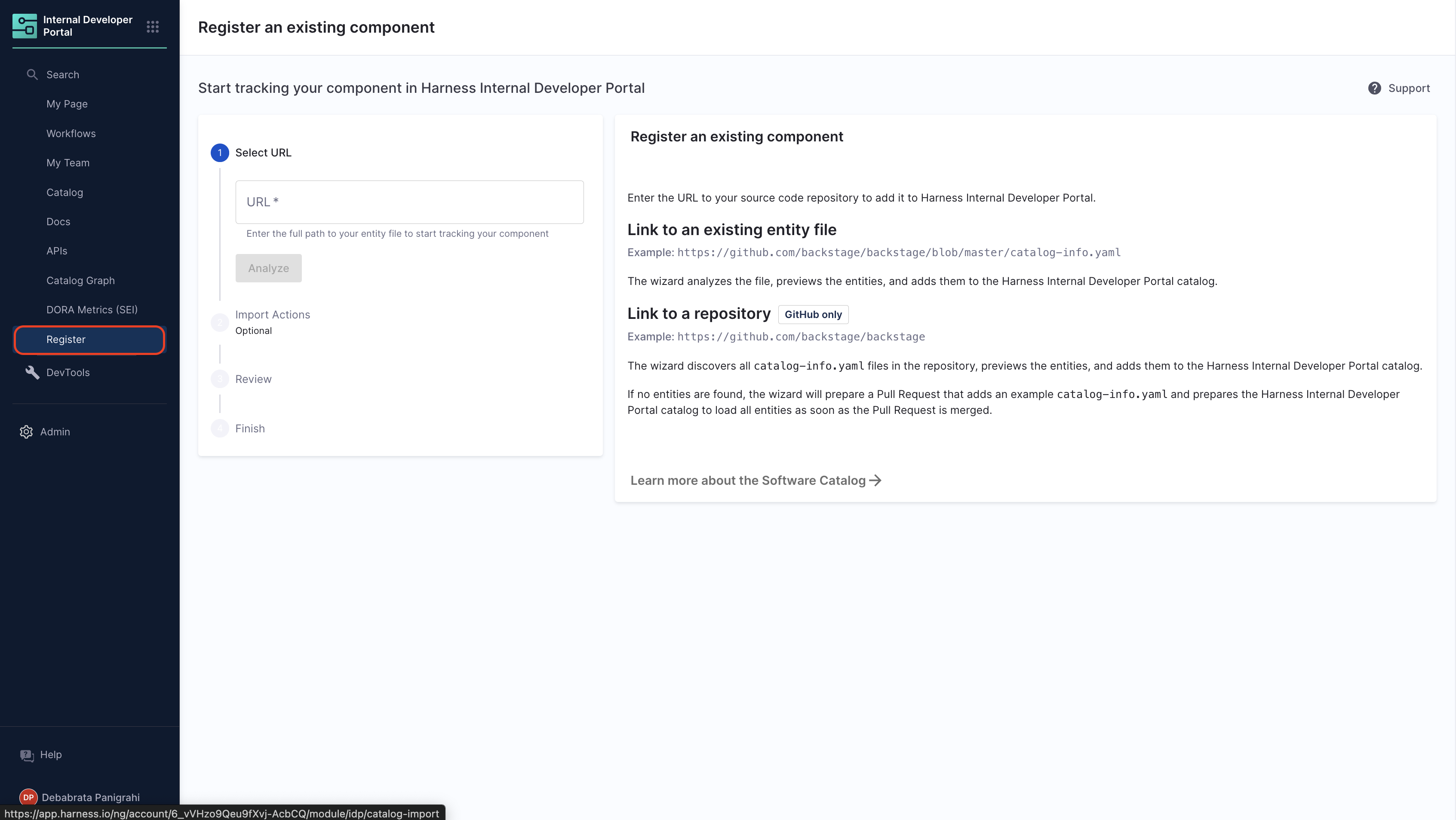Open the module switcher grid icon
The width and height of the screenshot is (1456, 820).
click(153, 27)
